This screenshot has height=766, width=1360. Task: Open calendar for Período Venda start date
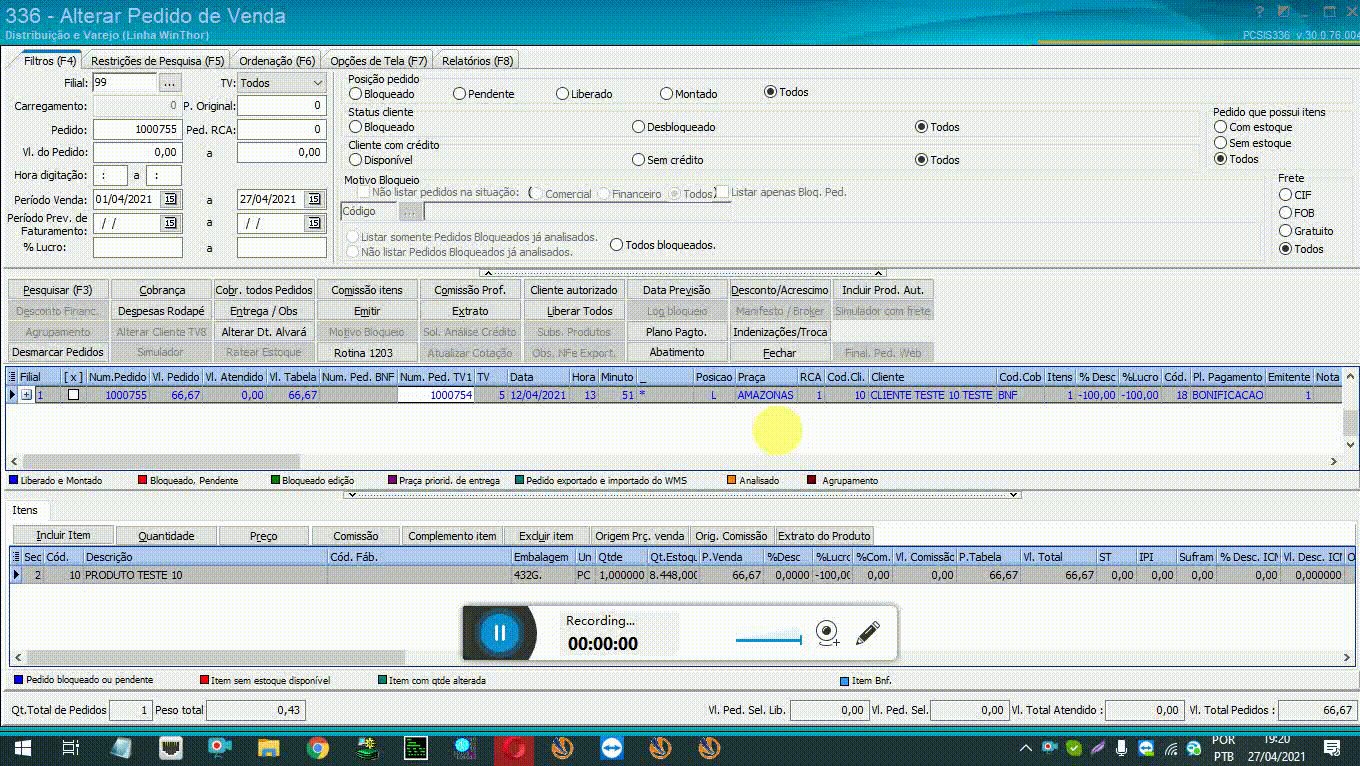(170, 199)
